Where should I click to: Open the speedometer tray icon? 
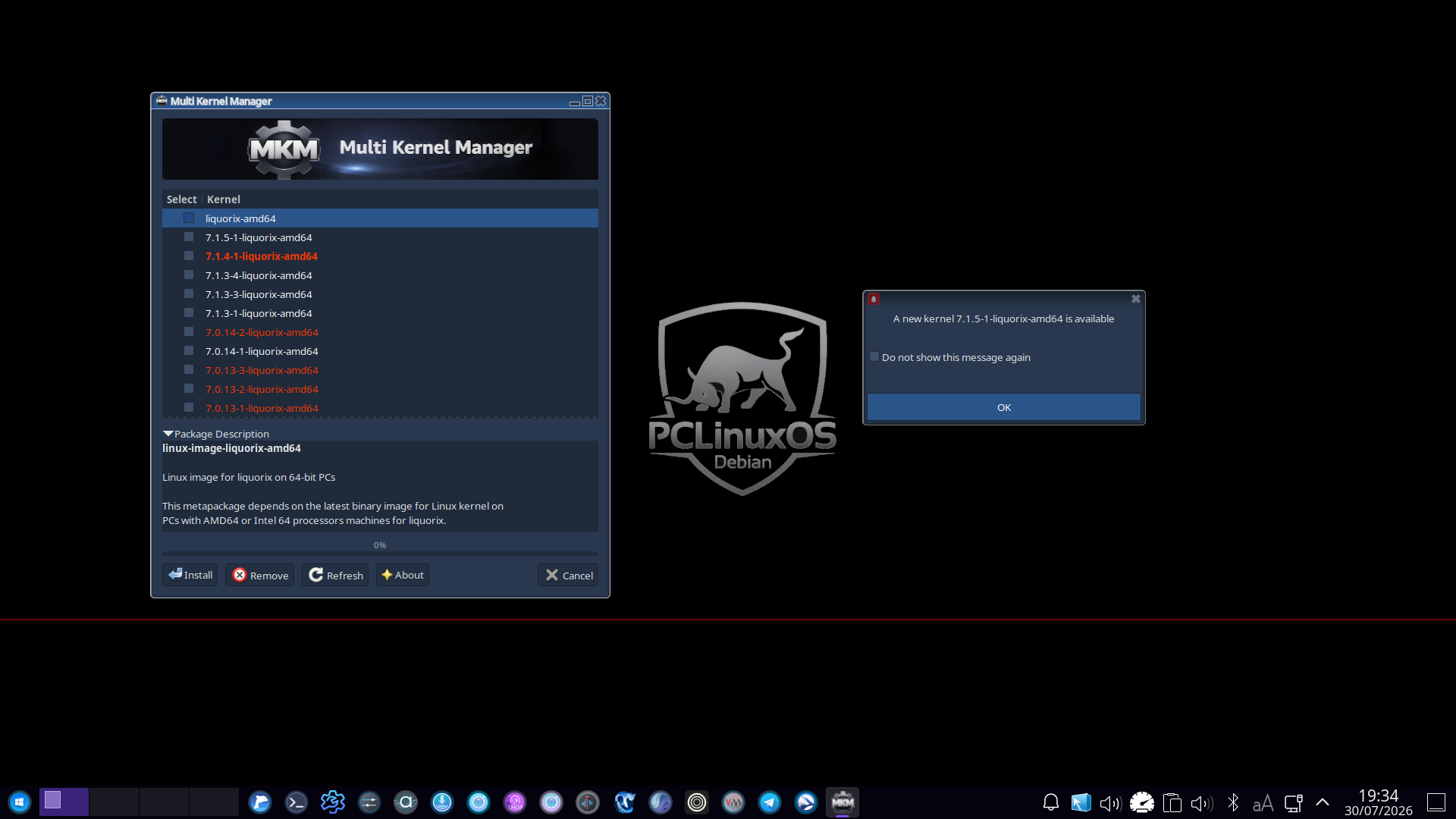pyautogui.click(x=1141, y=802)
